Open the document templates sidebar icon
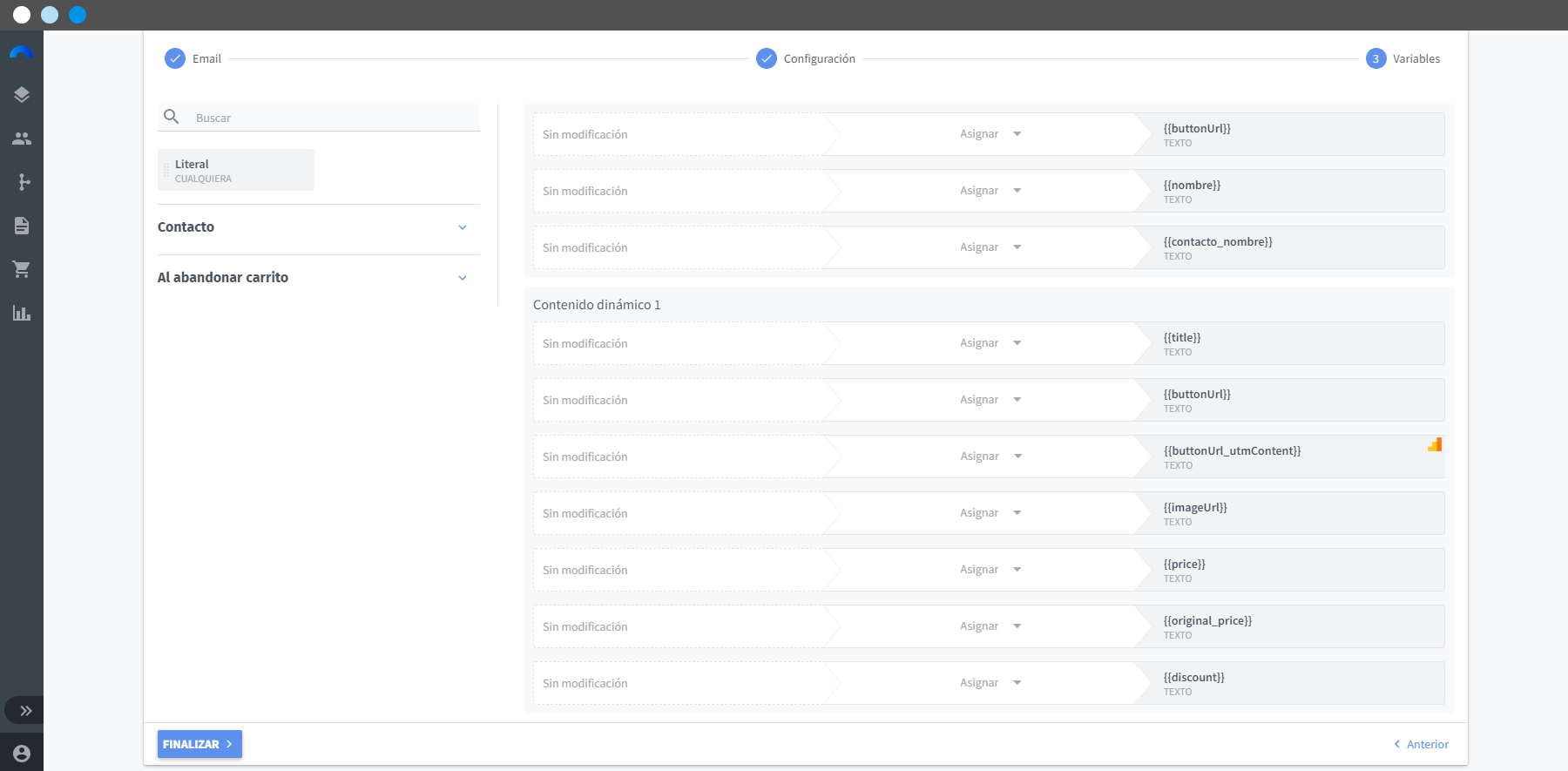This screenshot has width=1568, height=771. 22,226
